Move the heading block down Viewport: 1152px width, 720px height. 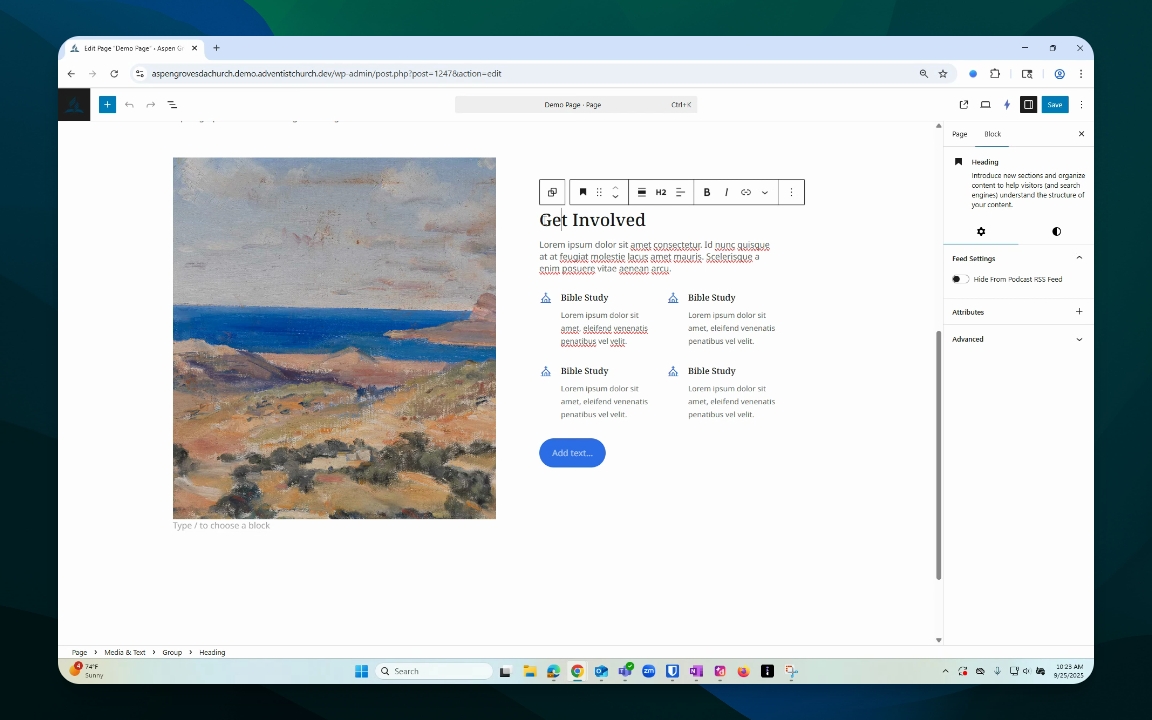[x=616, y=197]
